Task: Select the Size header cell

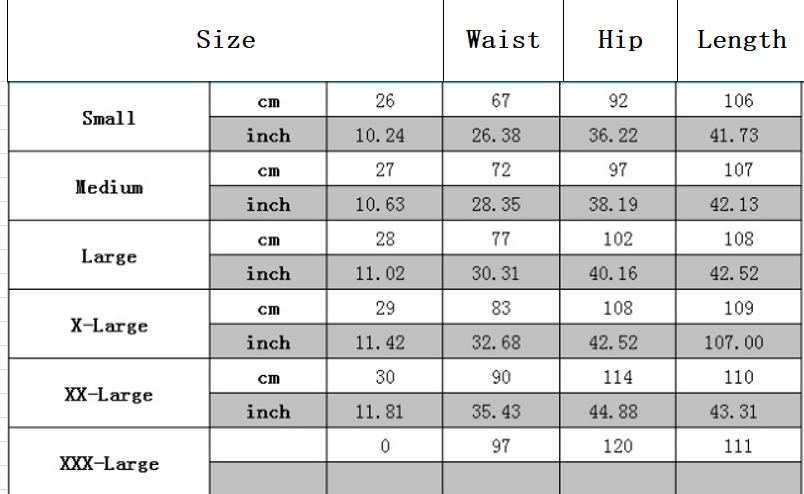Action: point(226,40)
